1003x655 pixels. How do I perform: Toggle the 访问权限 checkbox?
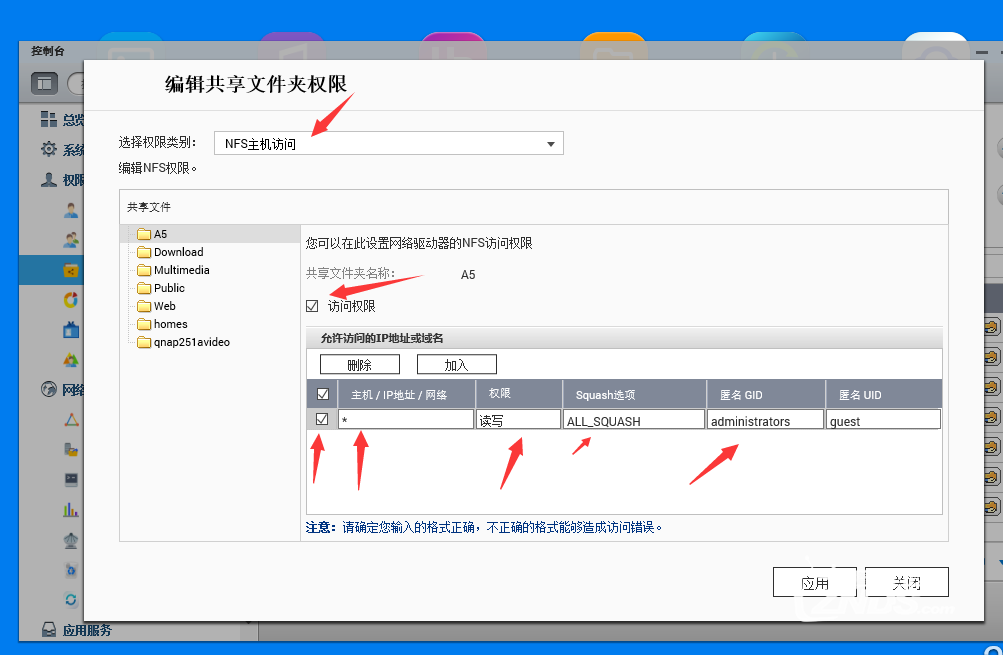pyautogui.click(x=312, y=306)
